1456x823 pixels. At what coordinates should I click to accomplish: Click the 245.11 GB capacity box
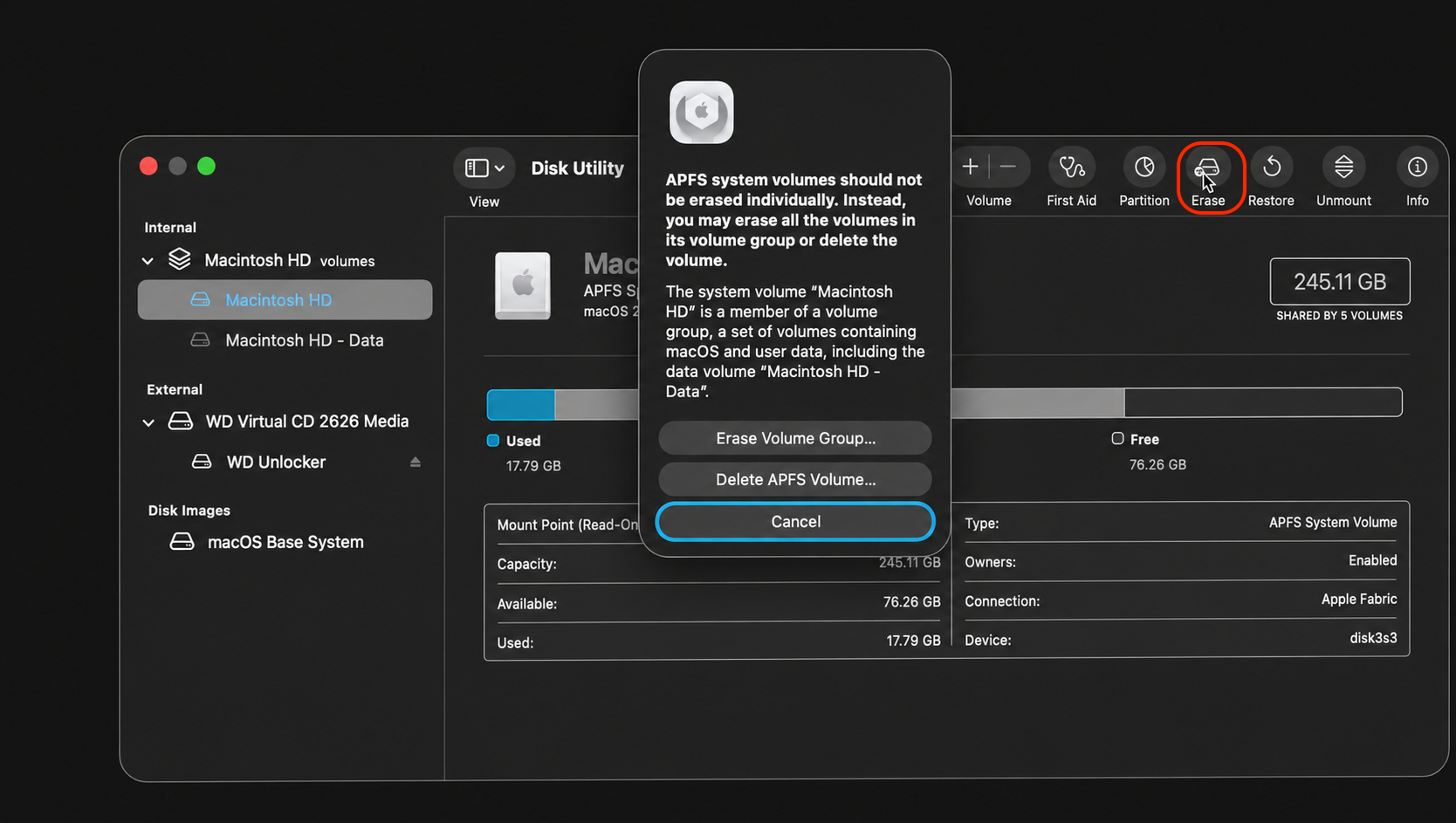[x=1340, y=282]
